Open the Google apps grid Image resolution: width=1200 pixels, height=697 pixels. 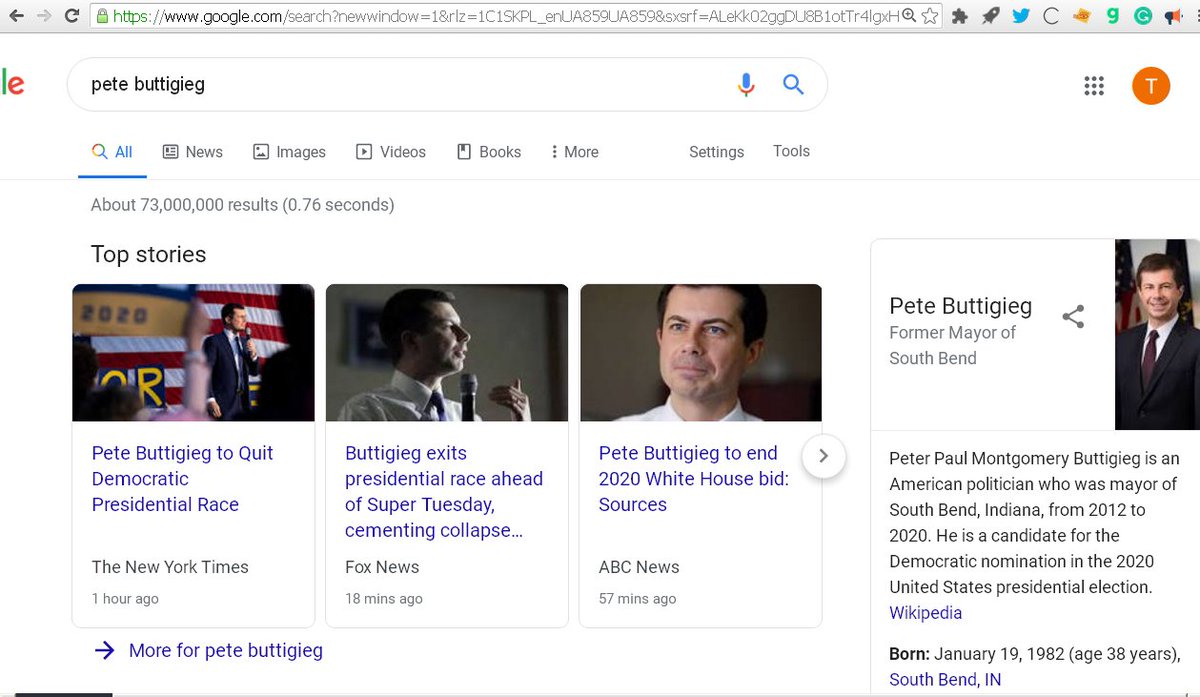(x=1094, y=86)
